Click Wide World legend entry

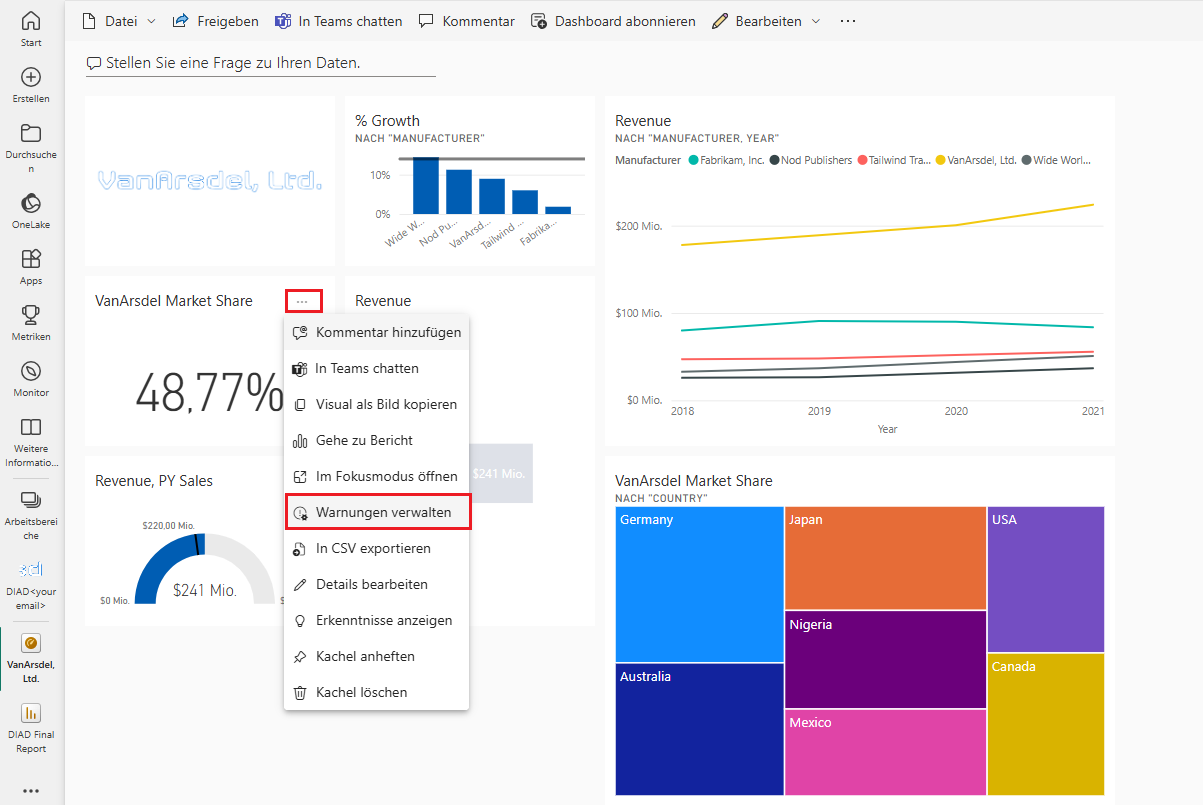(x=1056, y=160)
